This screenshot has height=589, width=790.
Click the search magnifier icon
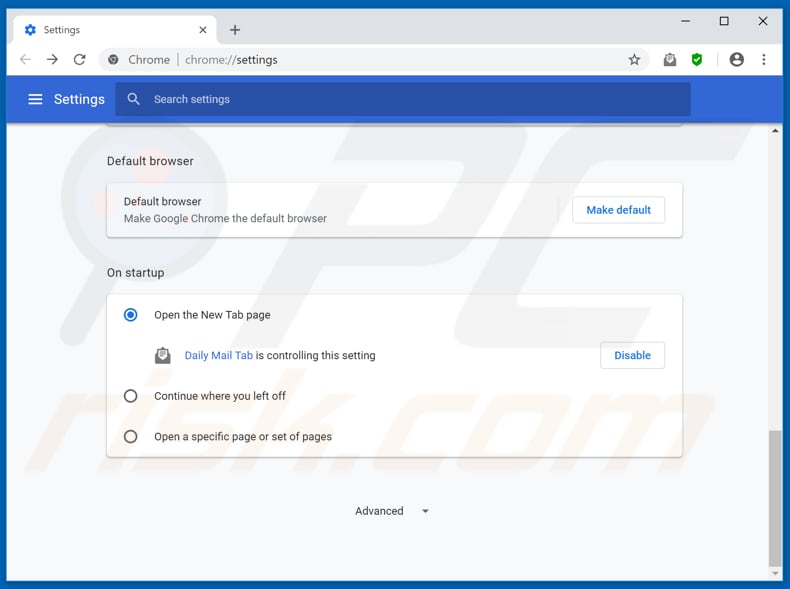point(134,99)
